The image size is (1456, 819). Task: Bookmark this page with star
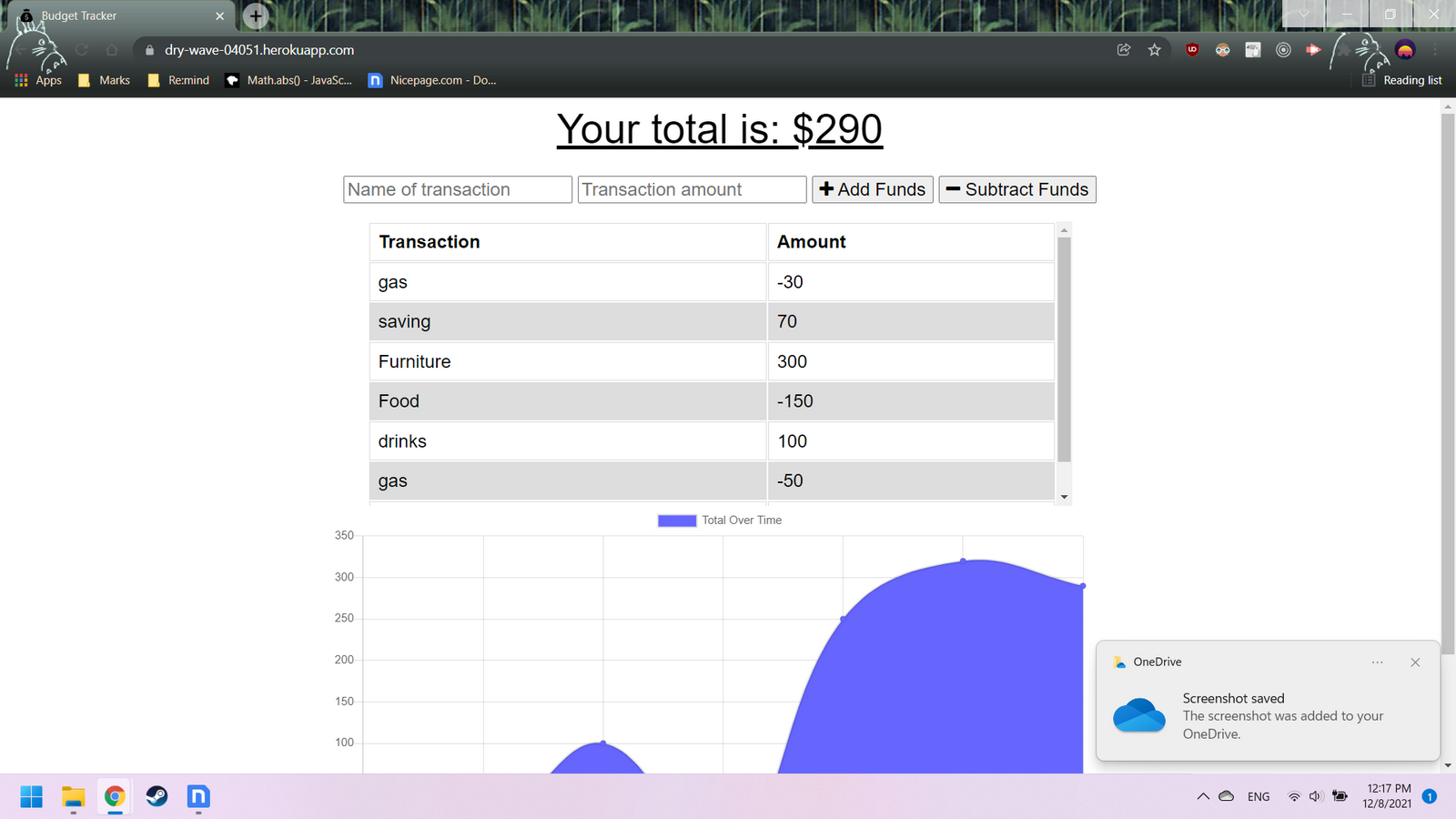coord(1155,50)
